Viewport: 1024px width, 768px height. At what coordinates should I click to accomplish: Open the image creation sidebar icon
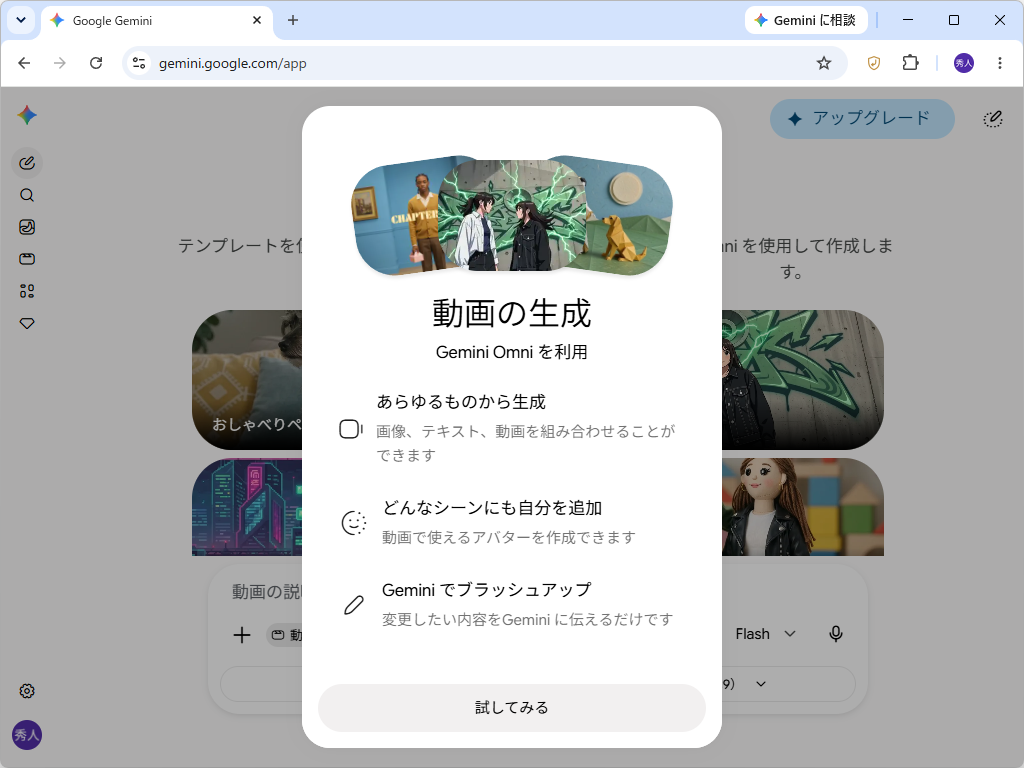27,227
